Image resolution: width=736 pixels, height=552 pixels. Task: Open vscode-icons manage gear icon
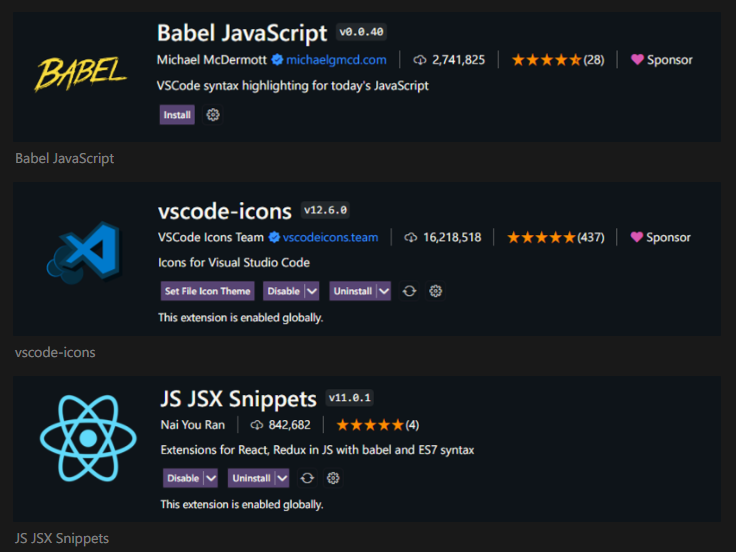pos(436,291)
